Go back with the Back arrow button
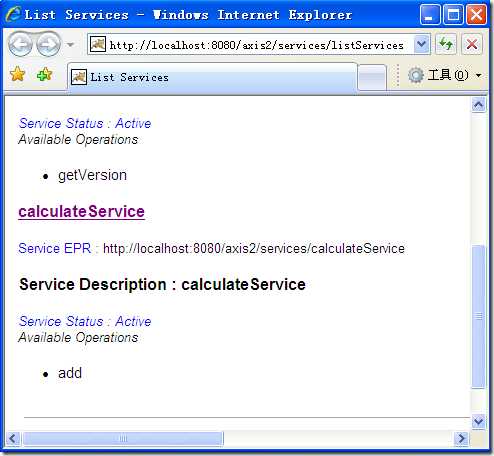 pyautogui.click(x=20, y=44)
